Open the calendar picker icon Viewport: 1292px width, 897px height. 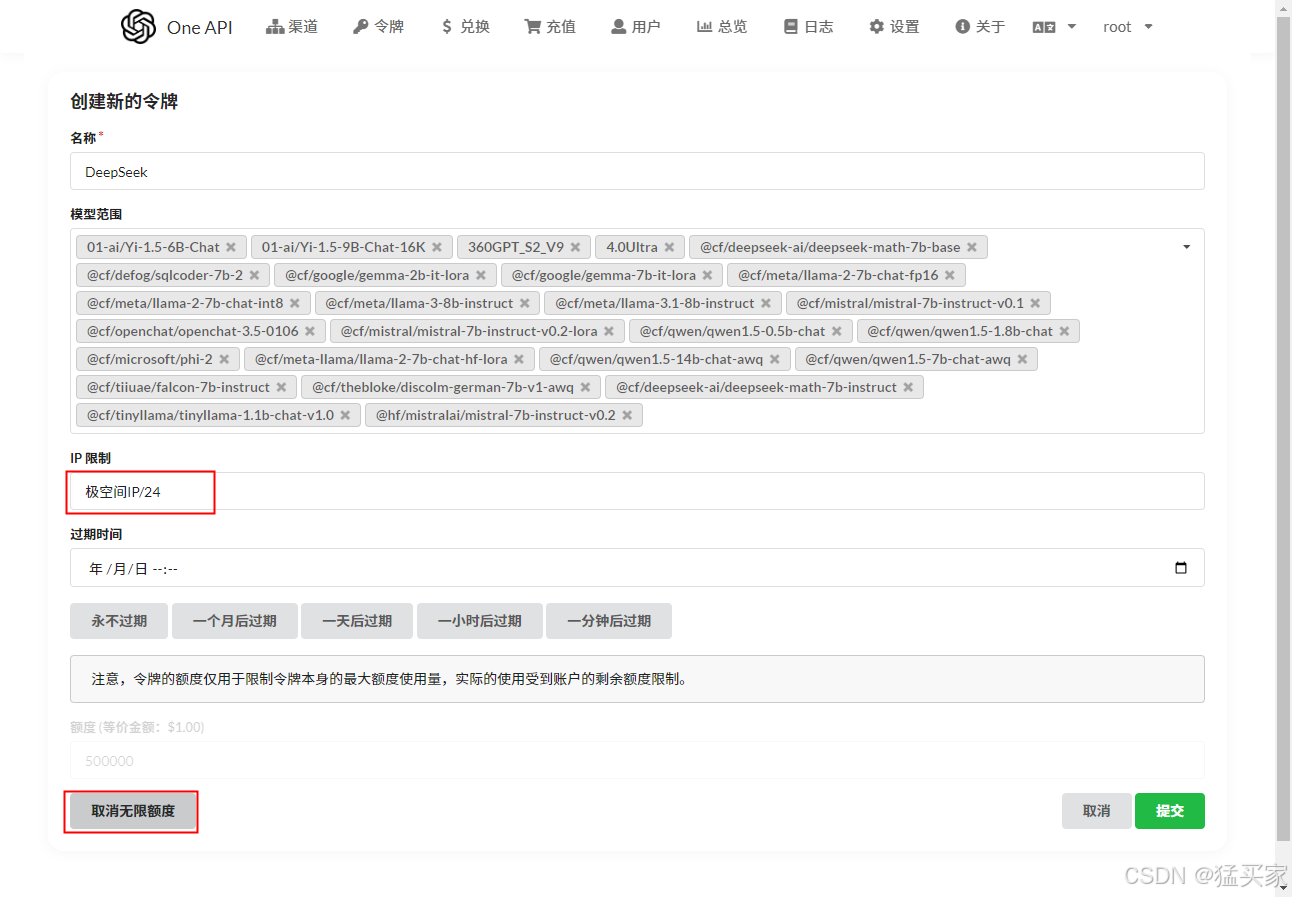pyautogui.click(x=1181, y=568)
